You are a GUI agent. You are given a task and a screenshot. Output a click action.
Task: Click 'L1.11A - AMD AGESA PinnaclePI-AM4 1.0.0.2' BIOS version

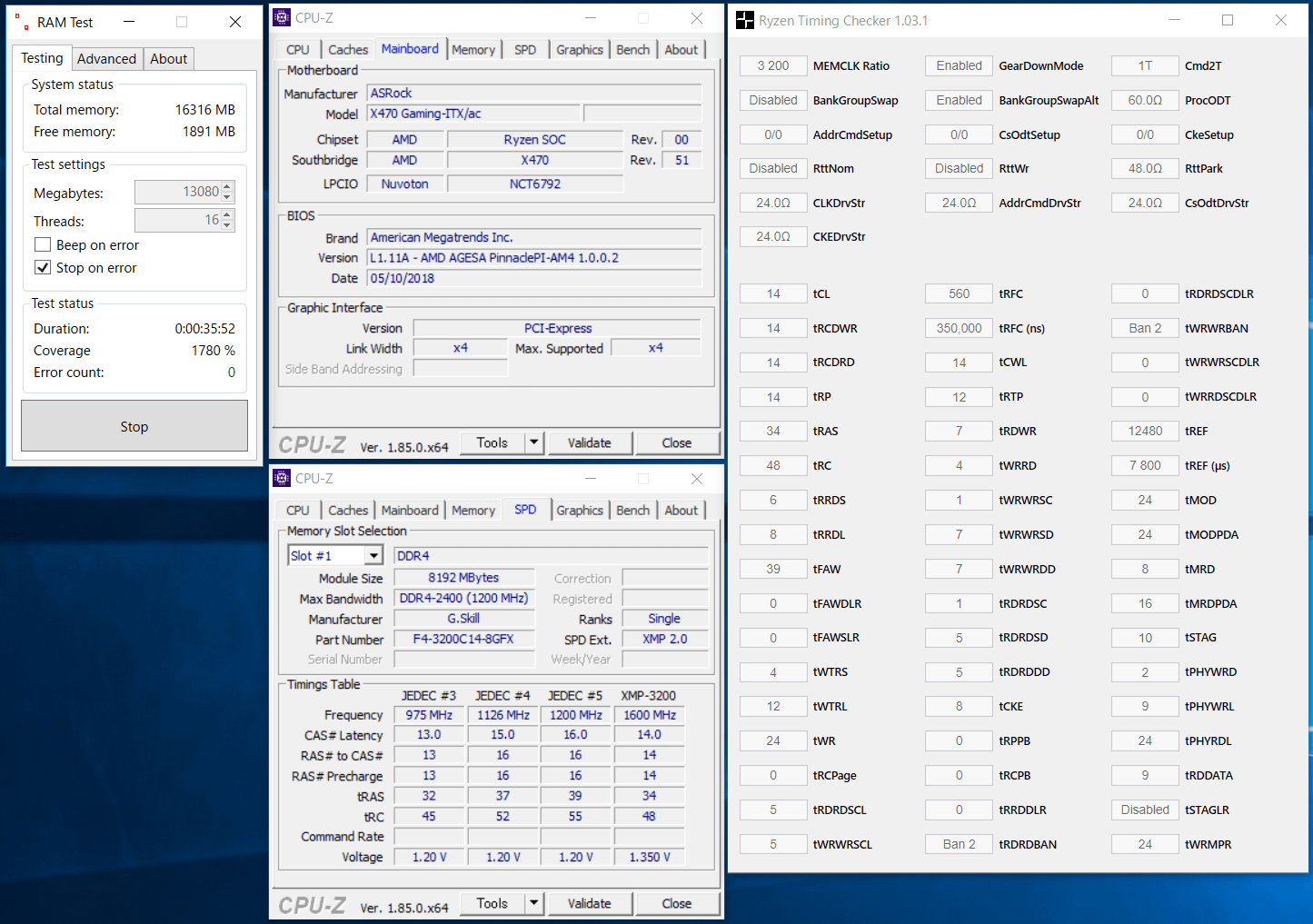click(x=534, y=258)
